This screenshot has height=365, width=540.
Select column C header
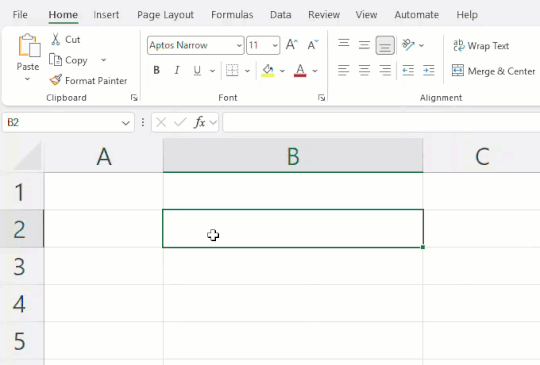click(x=482, y=157)
